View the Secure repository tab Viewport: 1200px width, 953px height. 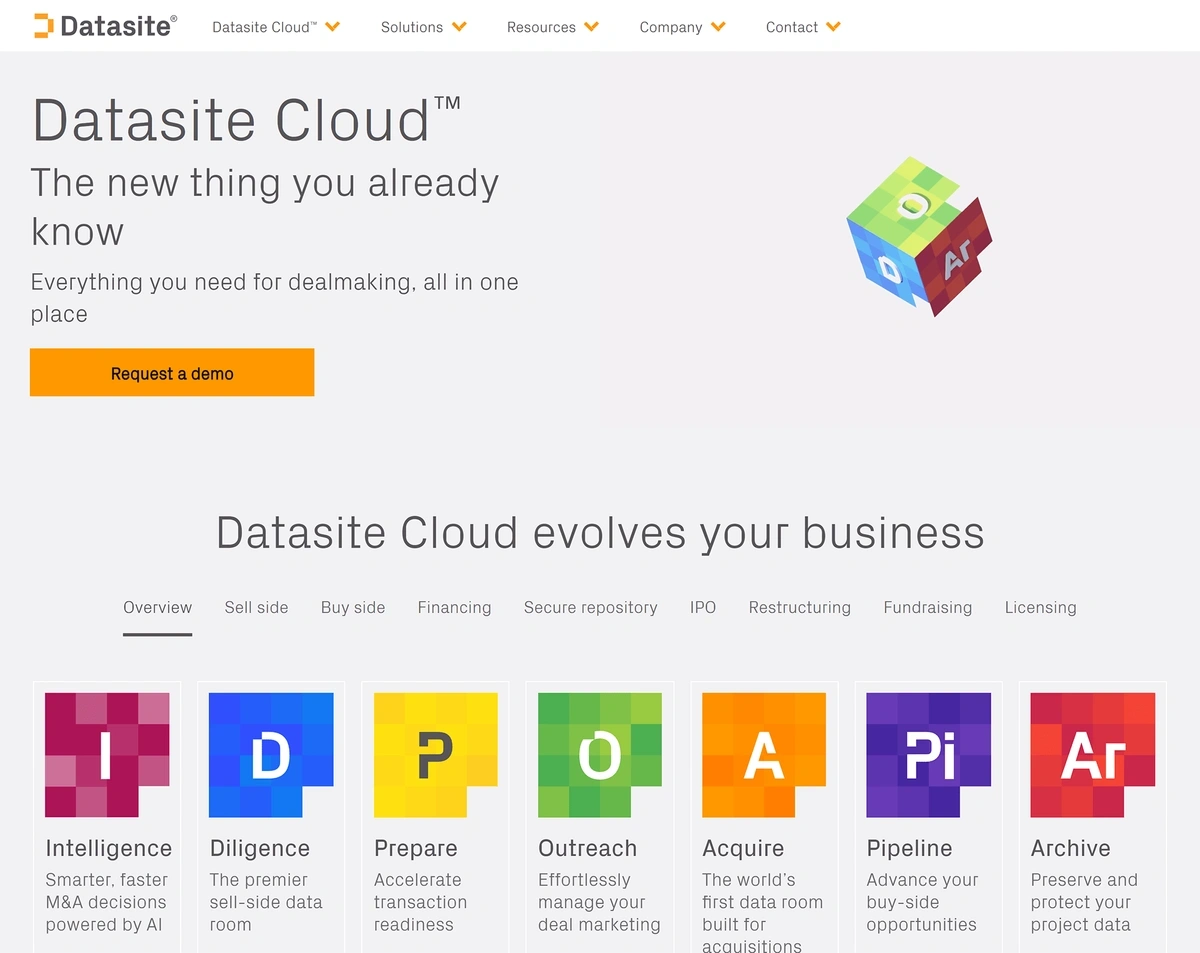[591, 607]
